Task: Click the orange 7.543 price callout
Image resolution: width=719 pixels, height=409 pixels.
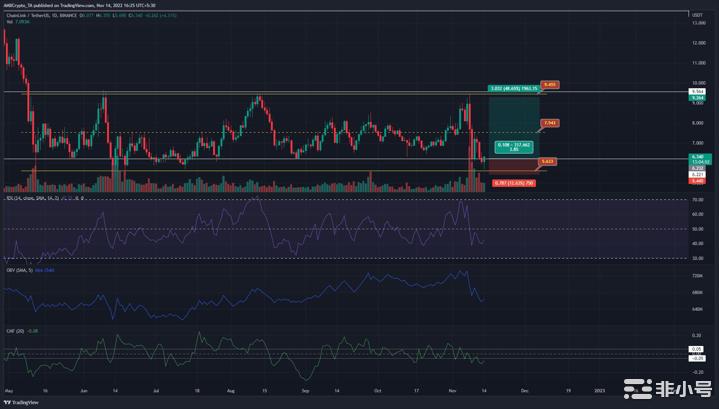Action: coord(549,123)
